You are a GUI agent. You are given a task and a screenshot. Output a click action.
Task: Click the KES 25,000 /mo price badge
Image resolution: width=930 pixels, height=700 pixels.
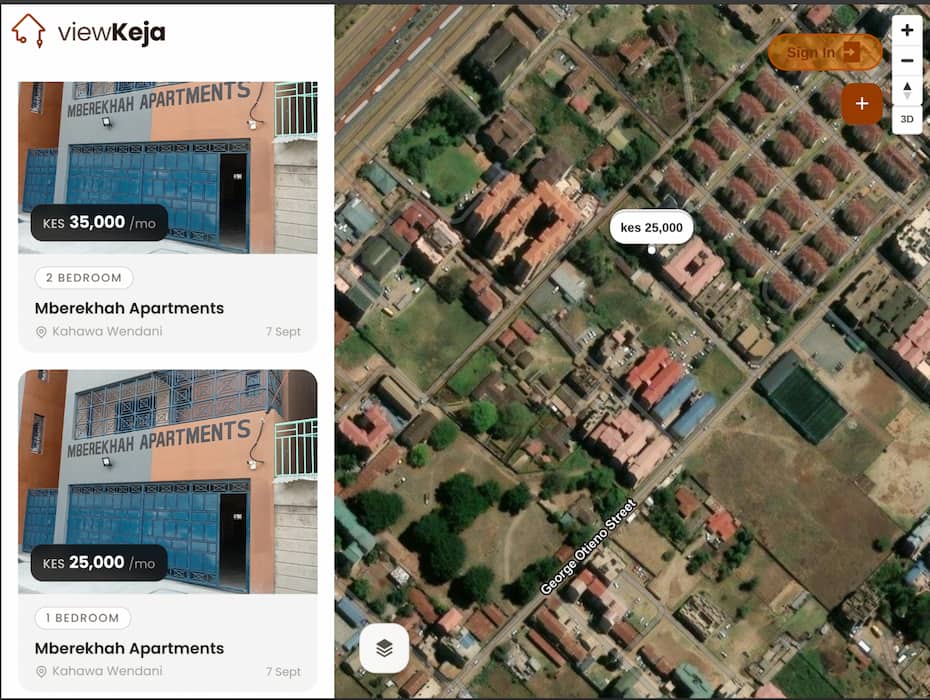(x=99, y=562)
